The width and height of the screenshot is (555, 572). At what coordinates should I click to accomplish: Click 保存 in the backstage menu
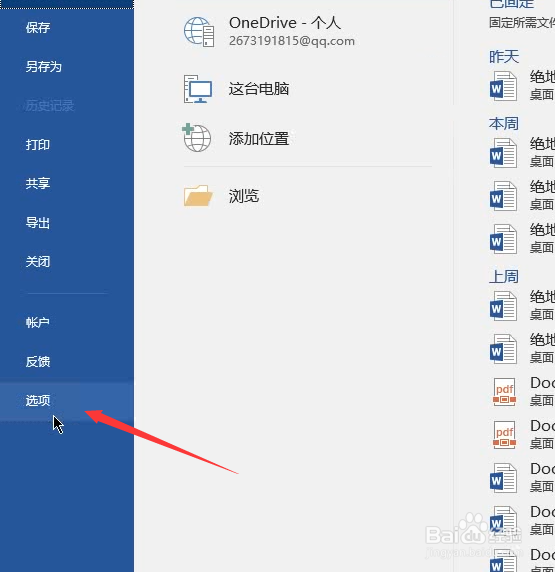[38, 28]
